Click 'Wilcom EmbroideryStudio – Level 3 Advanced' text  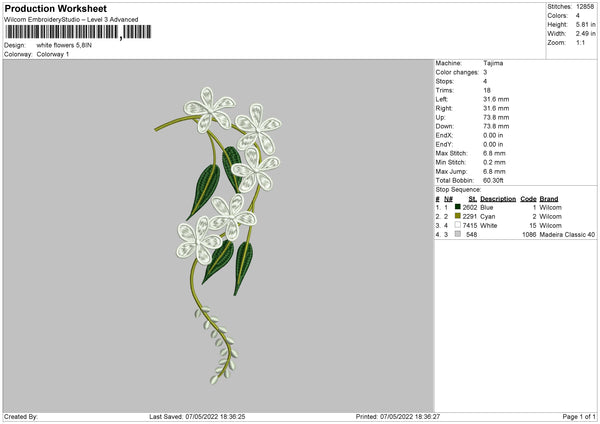tap(71, 20)
